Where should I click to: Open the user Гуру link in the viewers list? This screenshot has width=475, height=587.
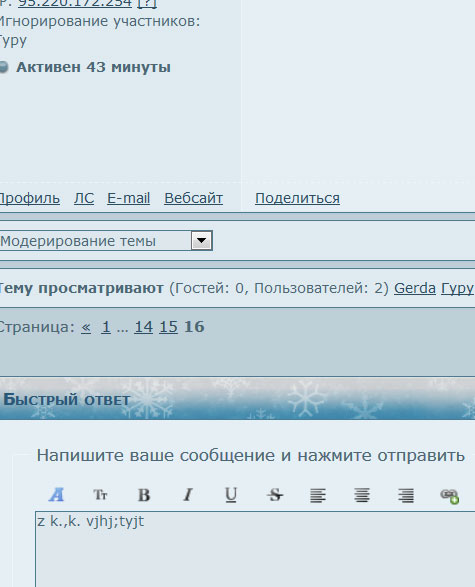coord(458,288)
